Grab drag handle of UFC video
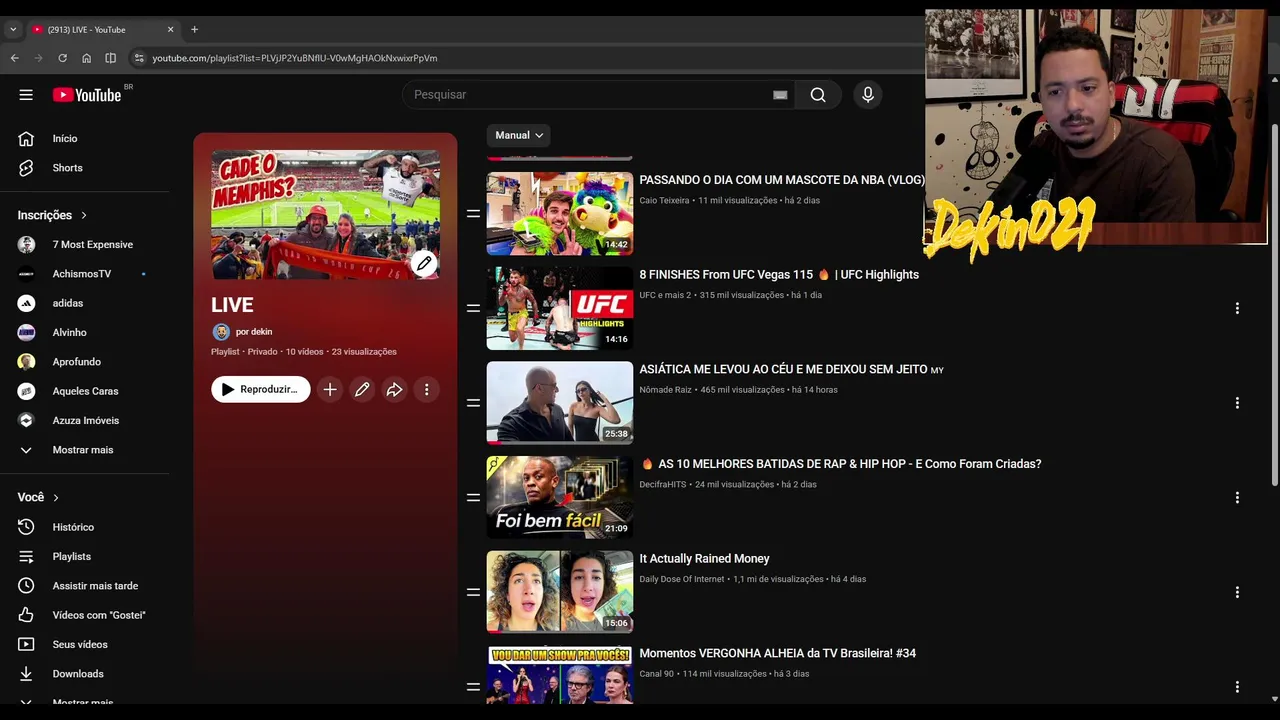1280x720 pixels. tap(473, 308)
